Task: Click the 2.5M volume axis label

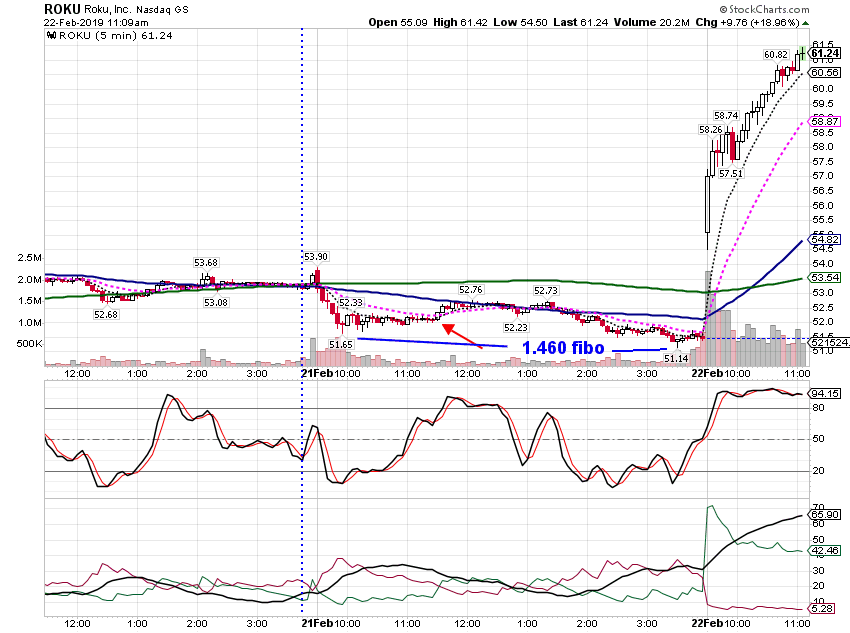Action: pos(30,258)
